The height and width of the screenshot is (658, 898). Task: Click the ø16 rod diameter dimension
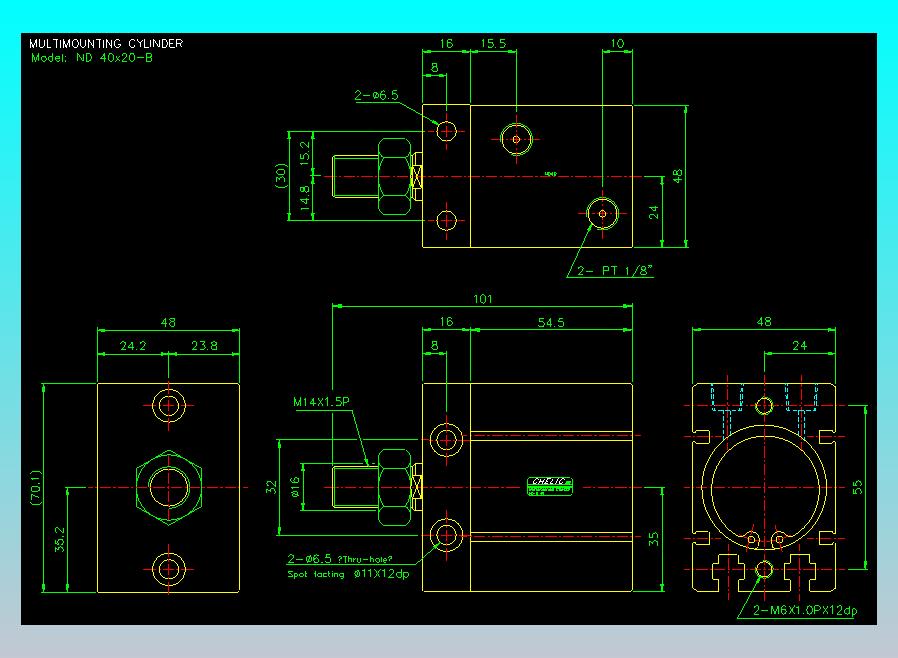tap(296, 487)
